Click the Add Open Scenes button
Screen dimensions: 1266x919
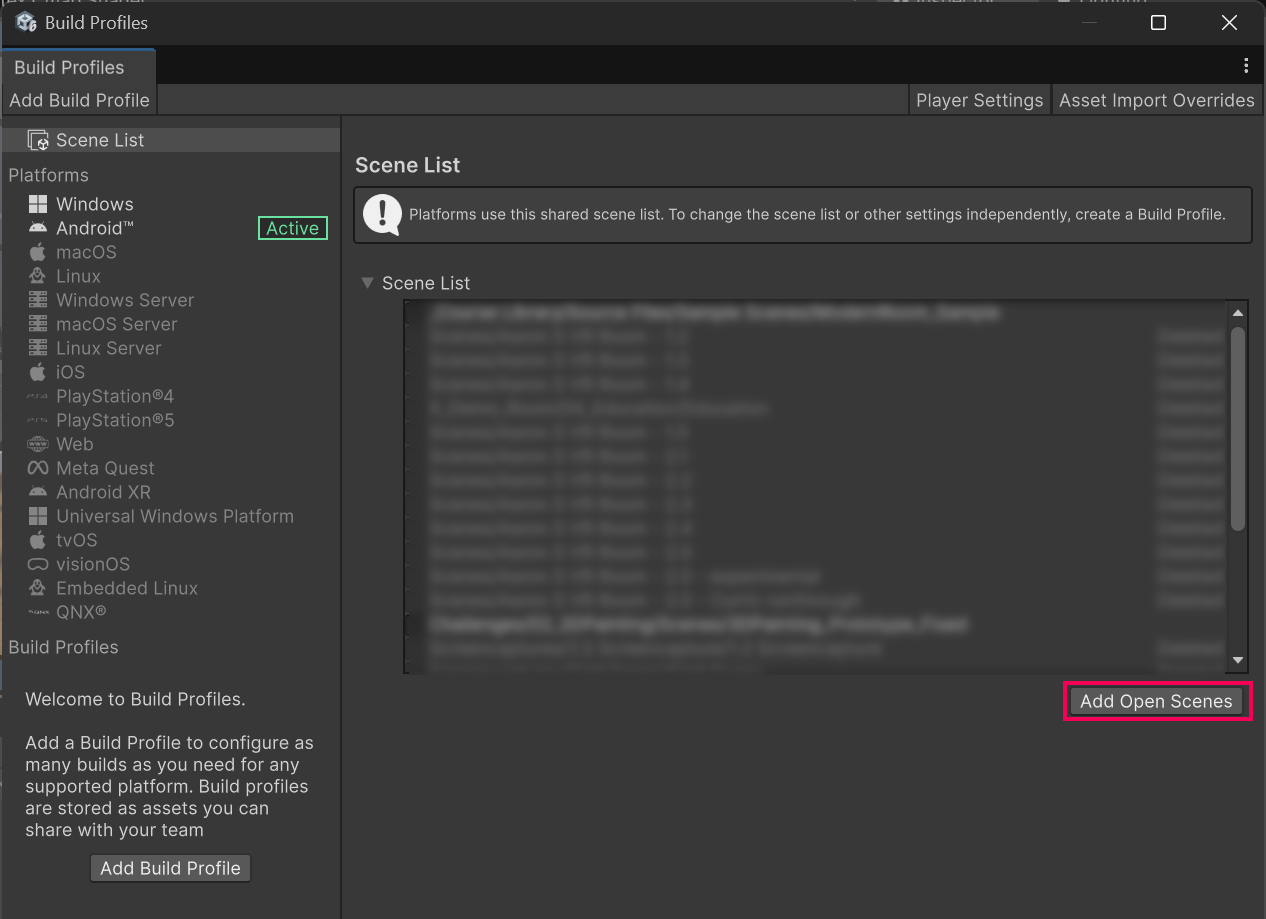[x=1156, y=701]
